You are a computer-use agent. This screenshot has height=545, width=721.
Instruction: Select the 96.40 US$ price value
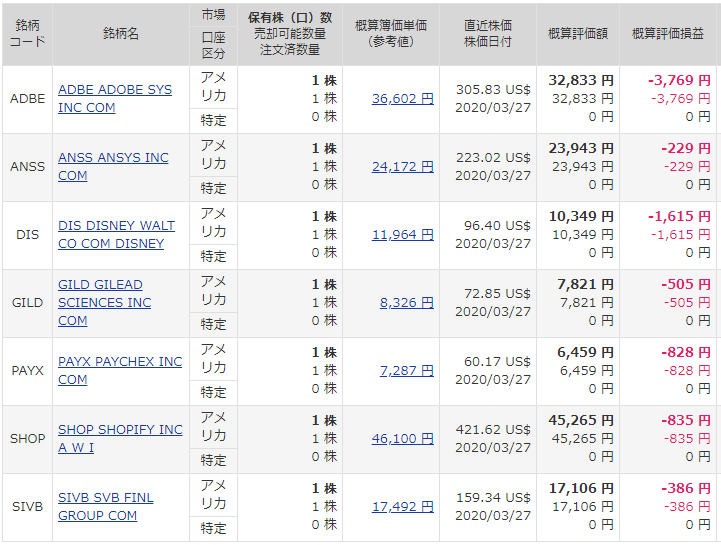coord(497,226)
